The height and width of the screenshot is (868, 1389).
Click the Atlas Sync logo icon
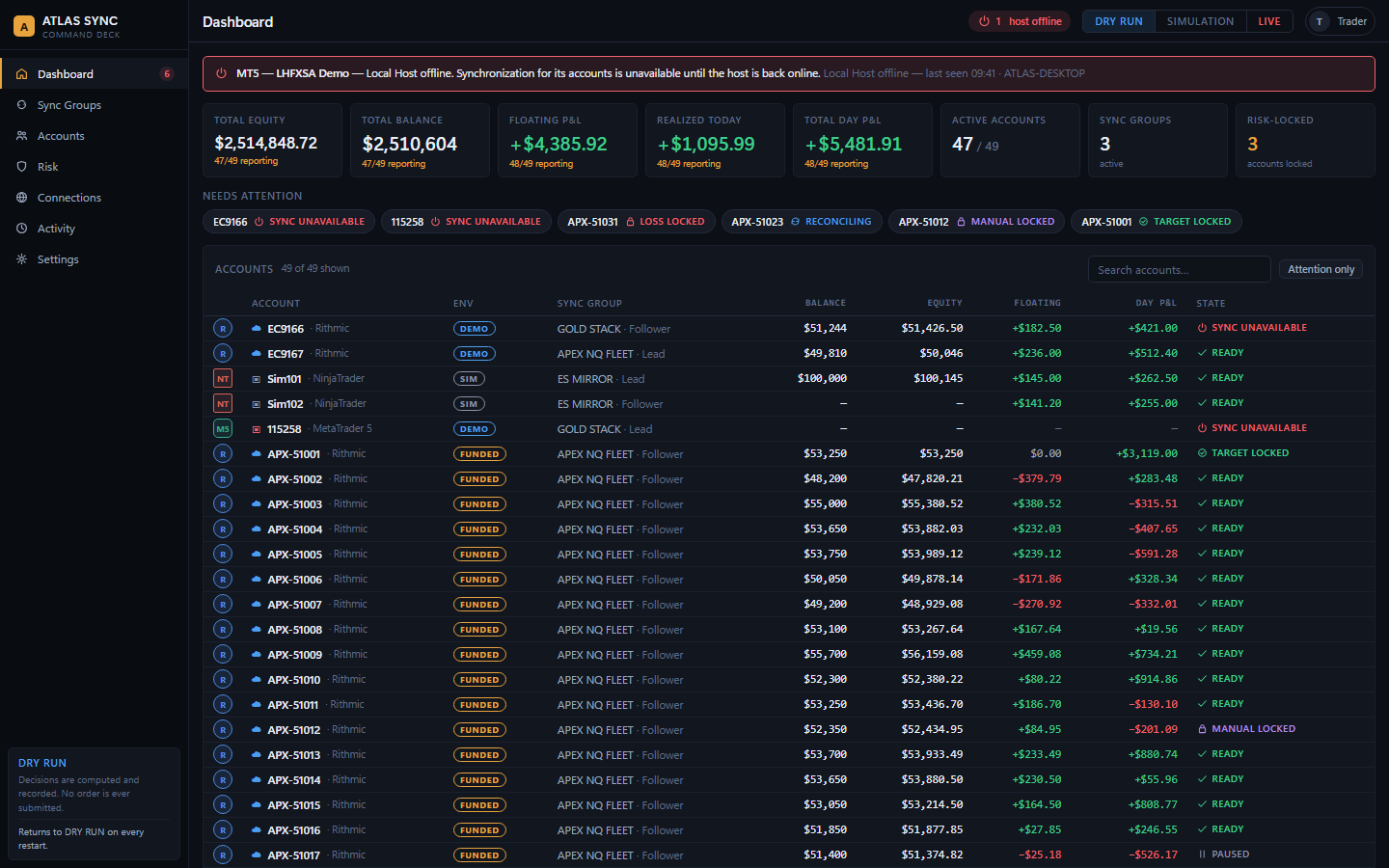click(24, 26)
